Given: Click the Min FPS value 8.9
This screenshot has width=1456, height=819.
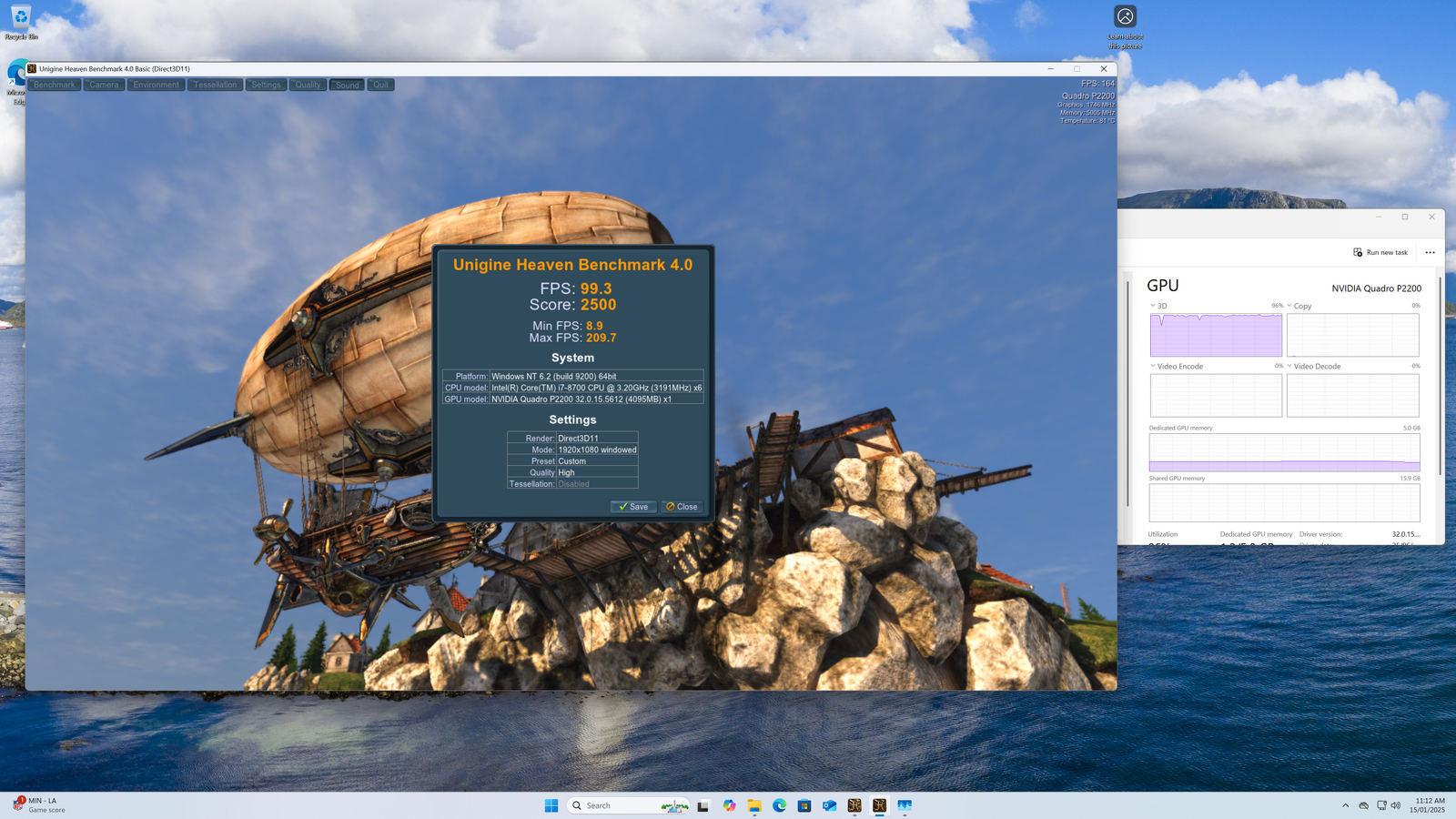Looking at the screenshot, I should [x=594, y=326].
